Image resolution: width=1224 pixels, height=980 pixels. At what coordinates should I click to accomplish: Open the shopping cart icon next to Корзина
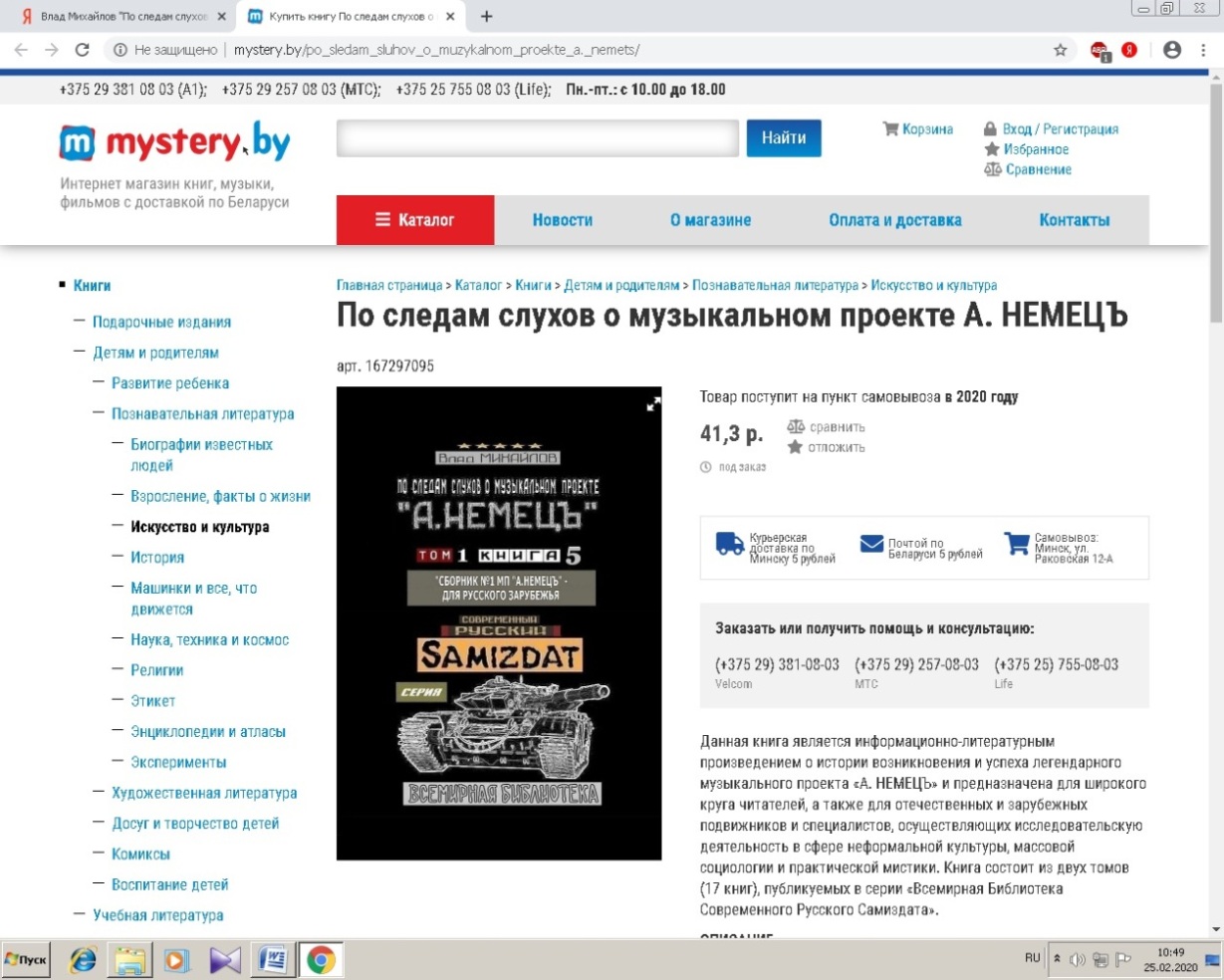[890, 128]
